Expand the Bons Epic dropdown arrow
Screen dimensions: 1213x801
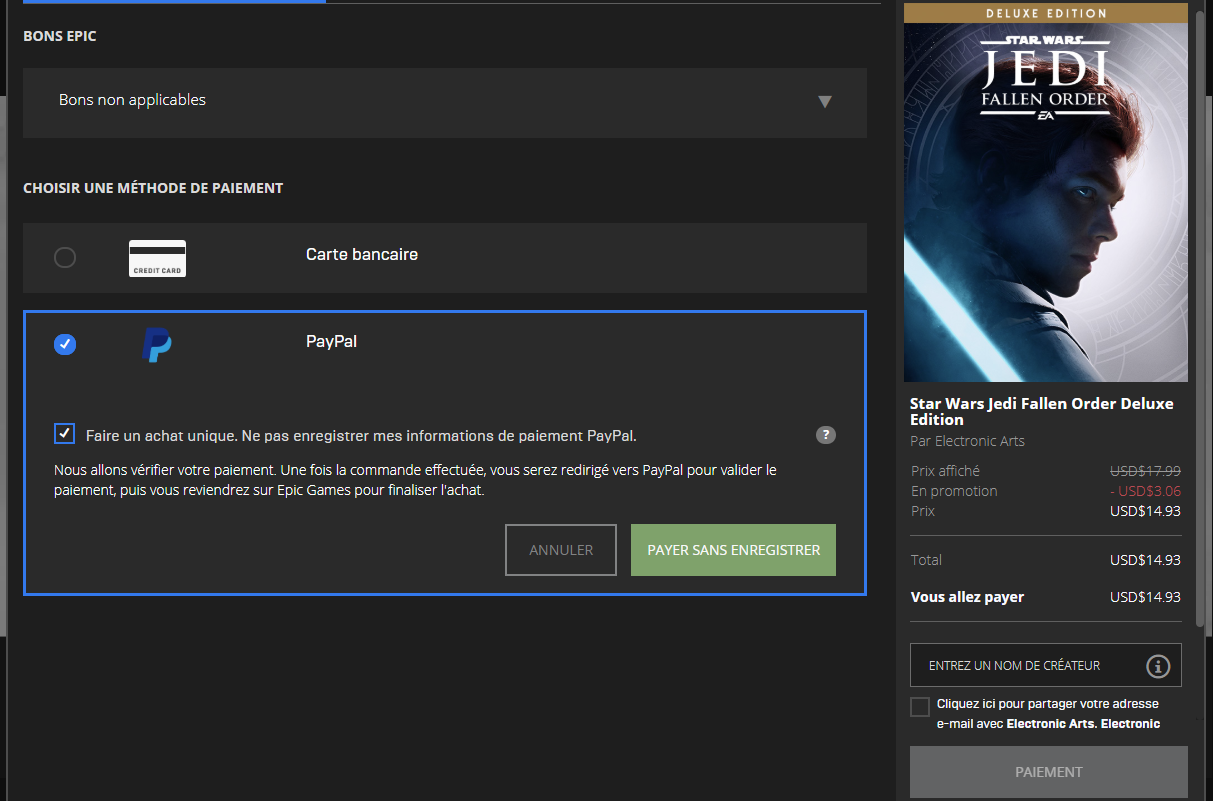(x=825, y=101)
